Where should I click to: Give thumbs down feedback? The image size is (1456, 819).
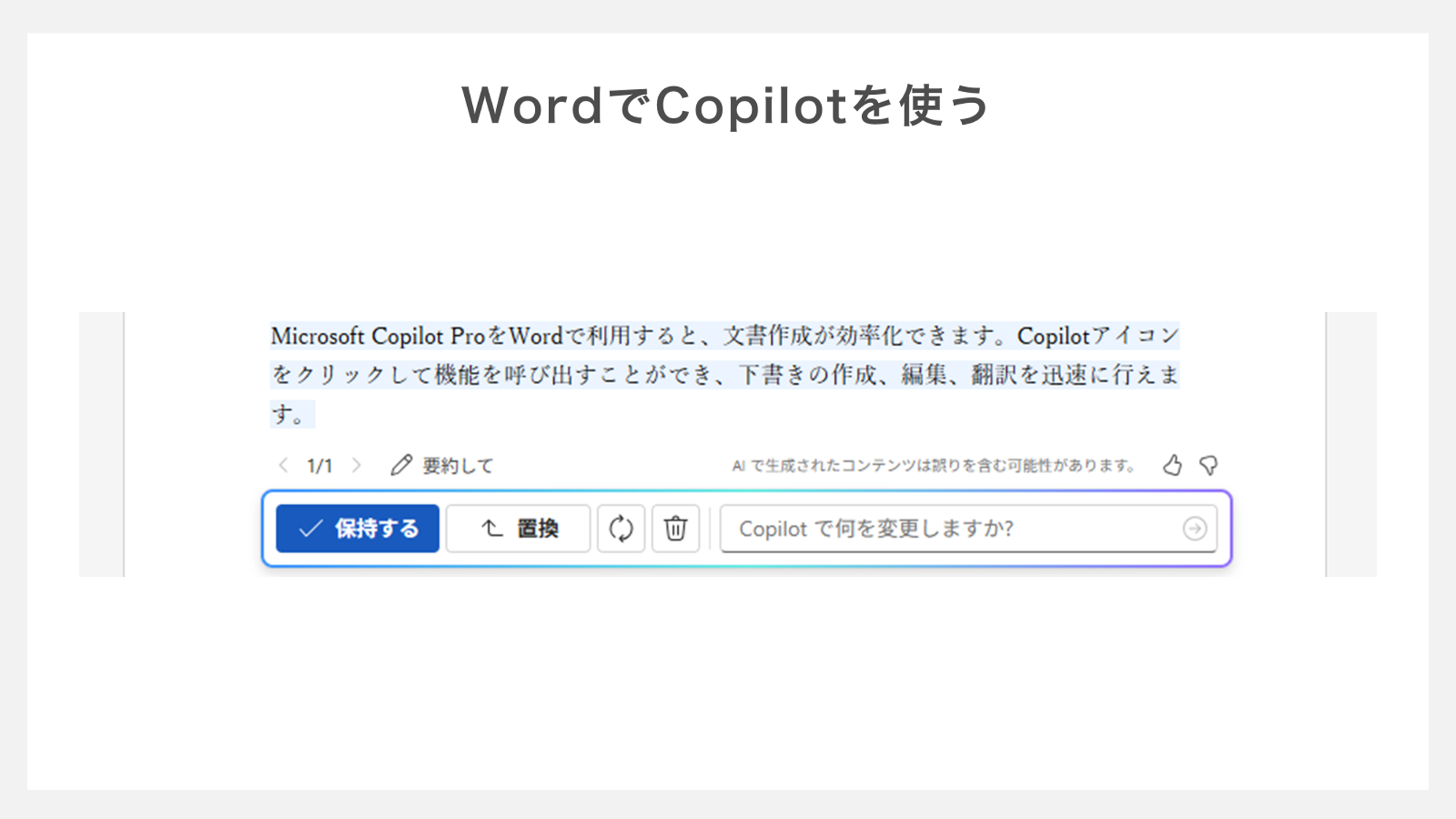(x=1209, y=465)
